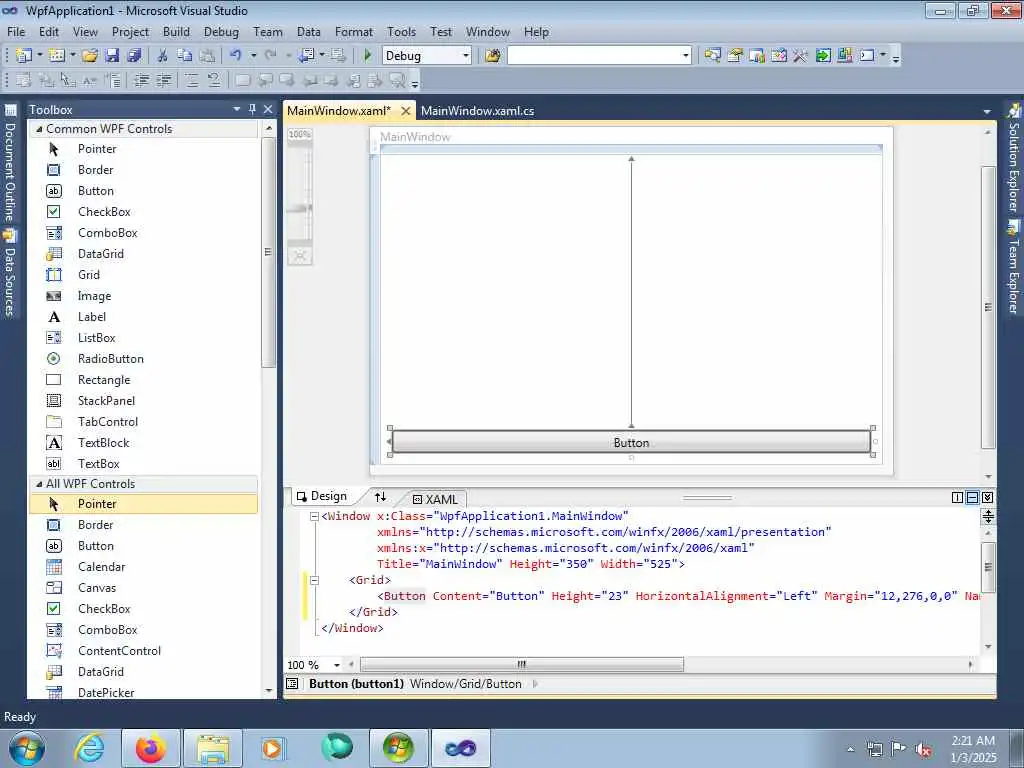Viewport: 1024px width, 768px height.
Task: Collapse the XAML pane with the double-chevron button
Action: pos(987,498)
